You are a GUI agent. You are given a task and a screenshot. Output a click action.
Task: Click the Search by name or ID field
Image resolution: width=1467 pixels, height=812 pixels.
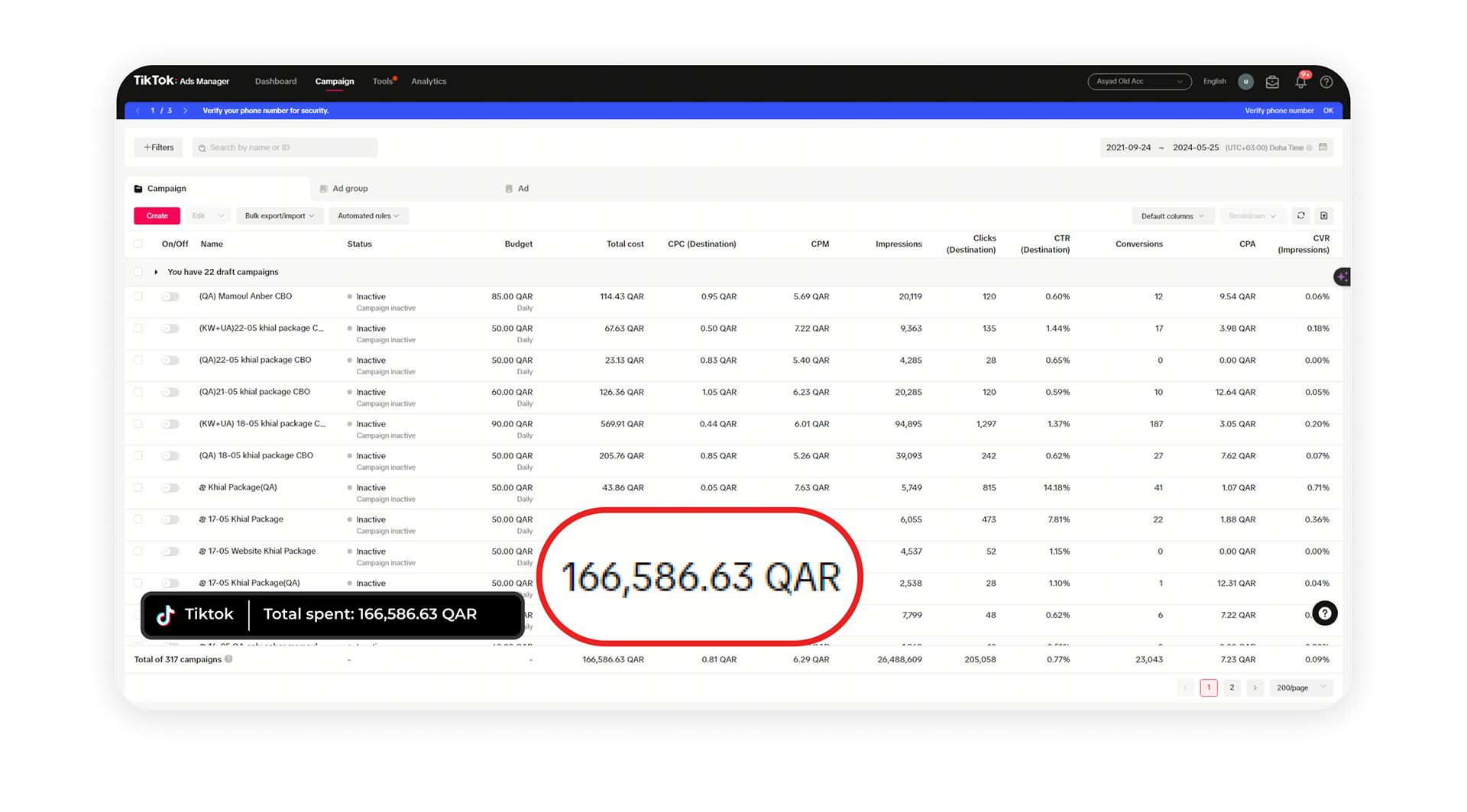pyautogui.click(x=285, y=147)
